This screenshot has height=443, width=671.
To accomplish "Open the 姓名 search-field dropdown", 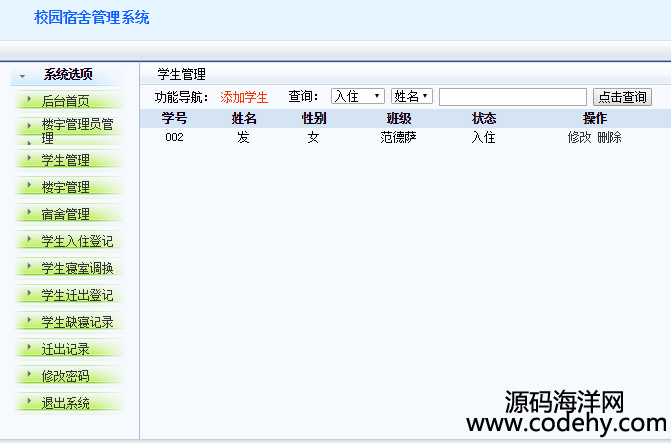I will tap(412, 96).
